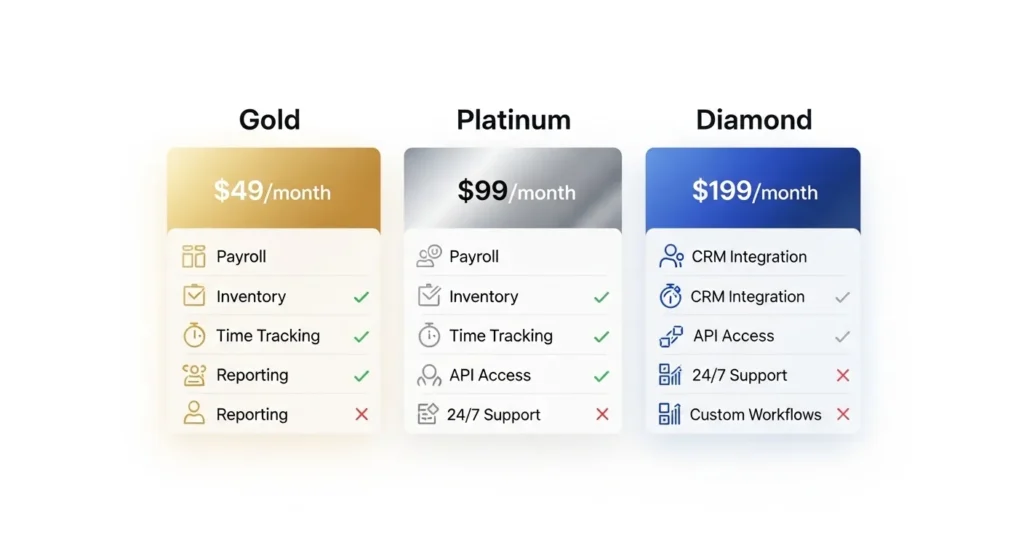1024x559 pixels.
Task: Click the green checkmark beside Platinum Time Tracking
Action: coord(601,337)
